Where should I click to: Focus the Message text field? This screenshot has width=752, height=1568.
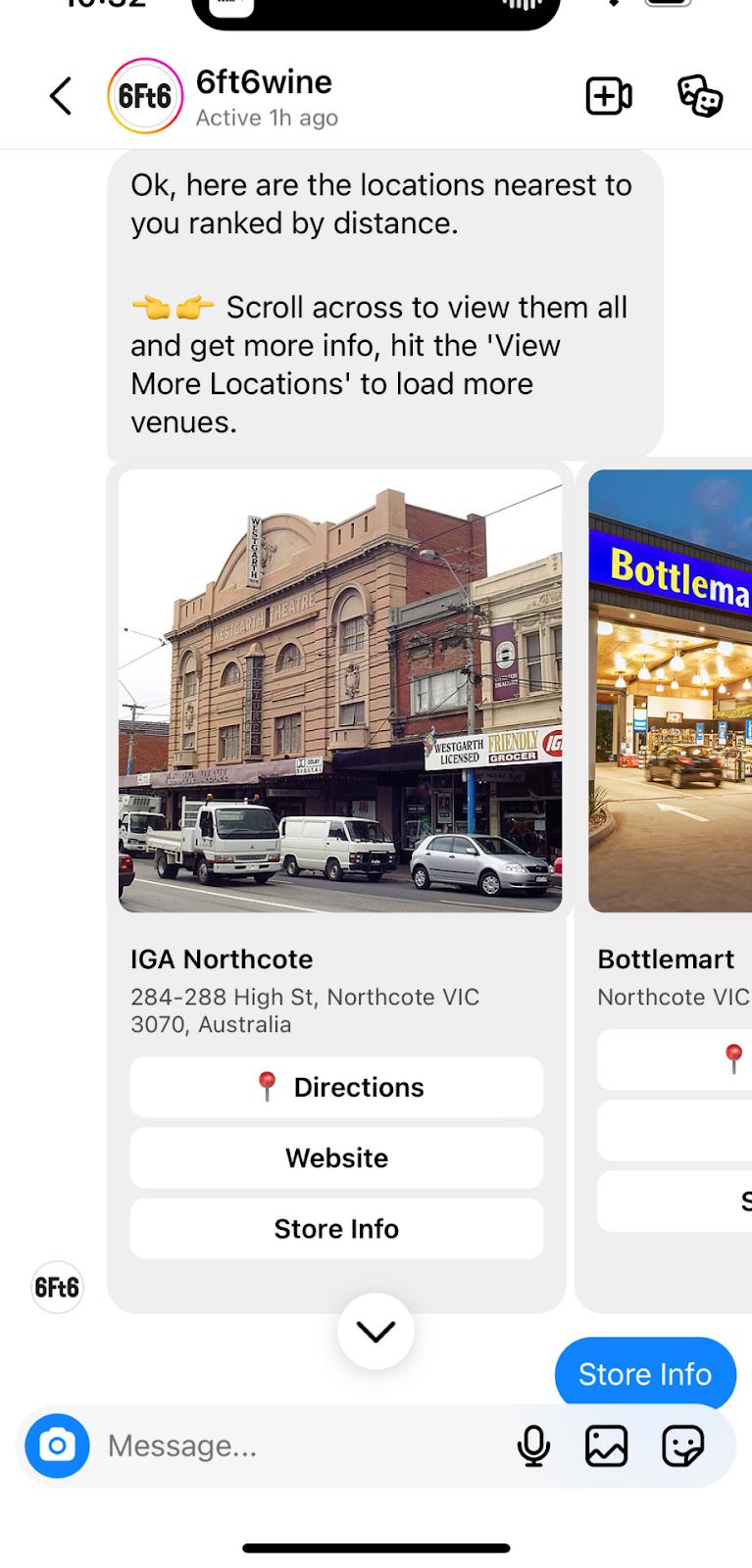pyautogui.click(x=304, y=1445)
